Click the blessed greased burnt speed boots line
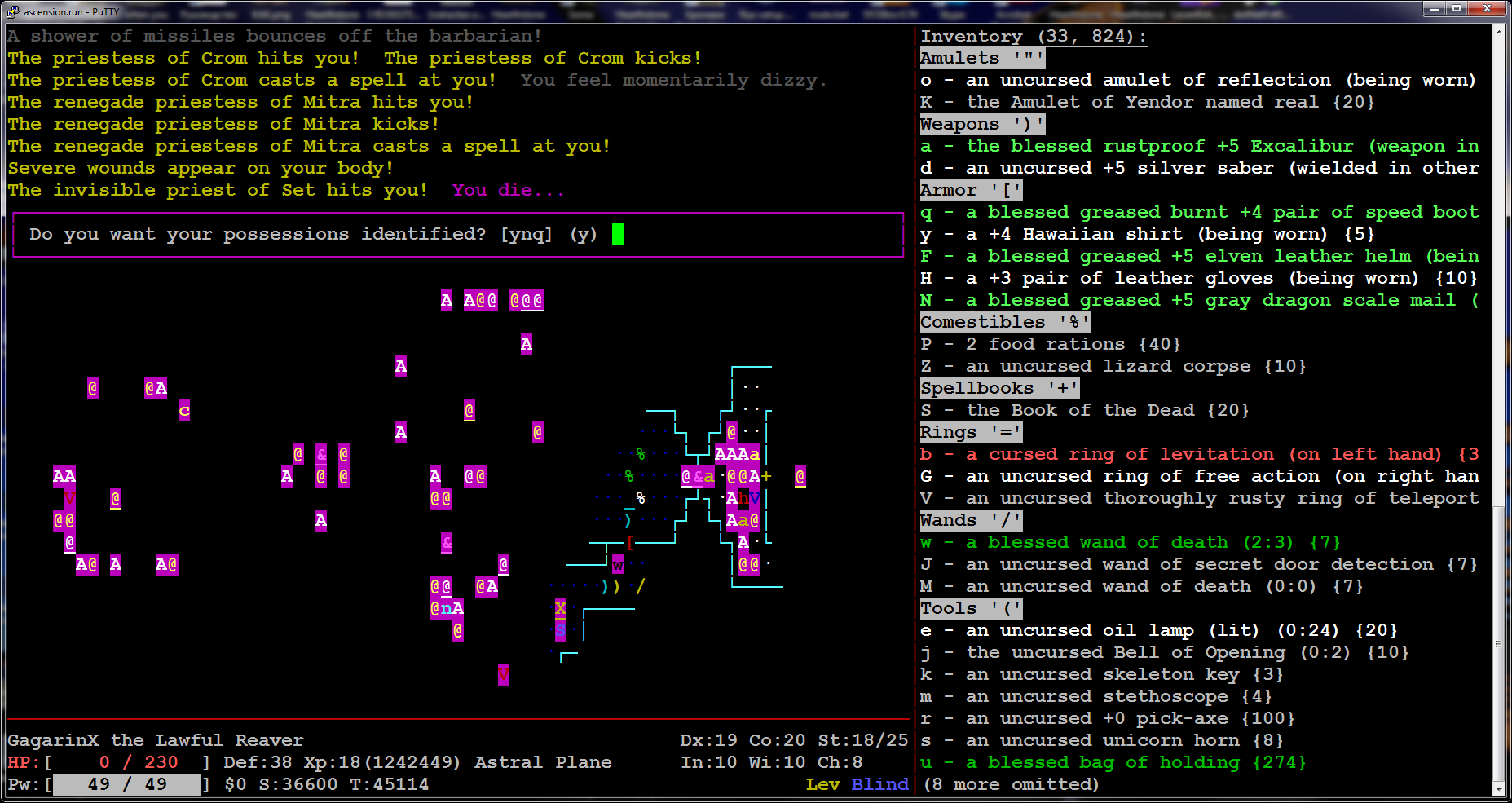Screen dimensions: 1512x803 click(x=1200, y=212)
